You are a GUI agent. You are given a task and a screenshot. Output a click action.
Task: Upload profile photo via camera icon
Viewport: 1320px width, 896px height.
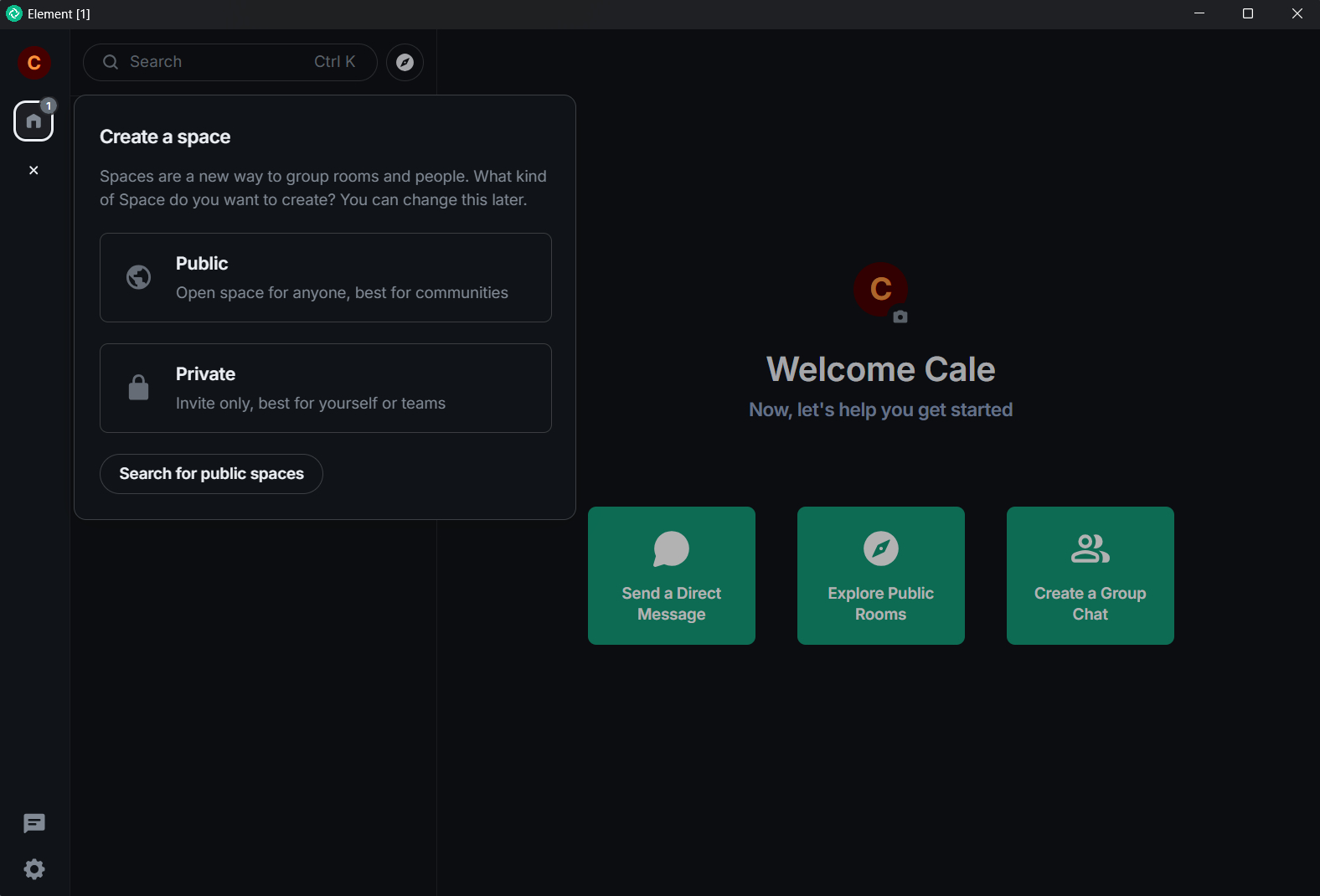point(900,317)
